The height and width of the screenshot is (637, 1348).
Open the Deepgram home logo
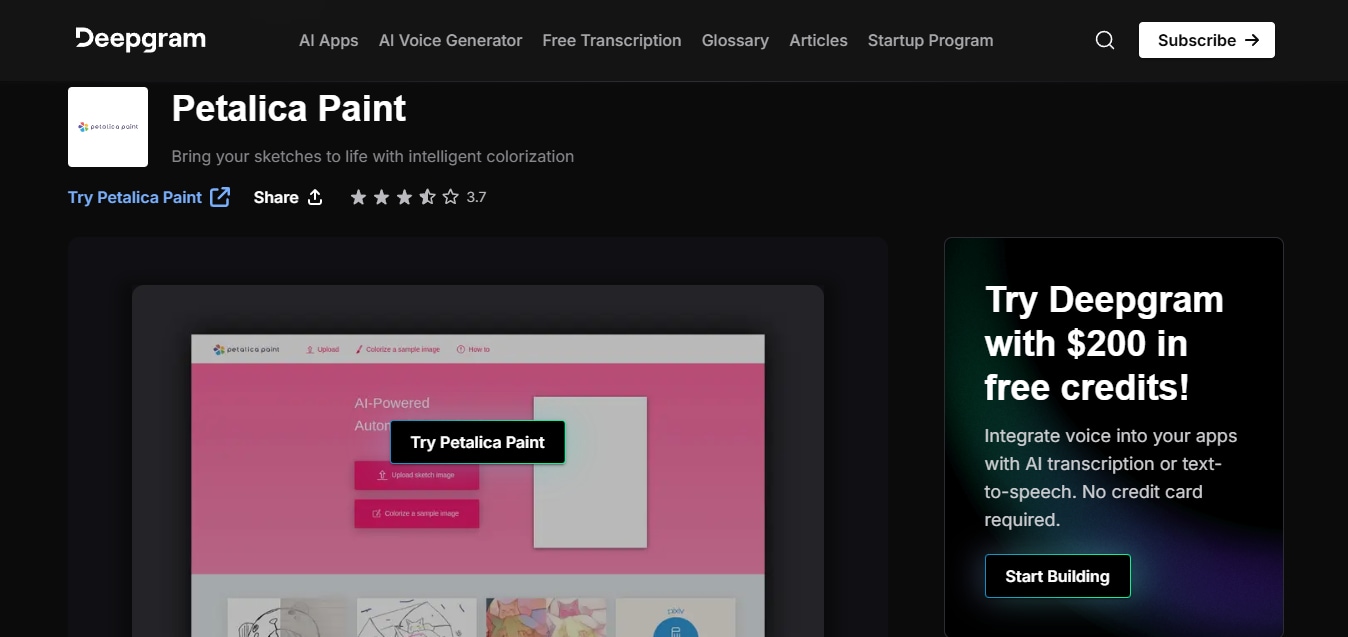pos(140,39)
